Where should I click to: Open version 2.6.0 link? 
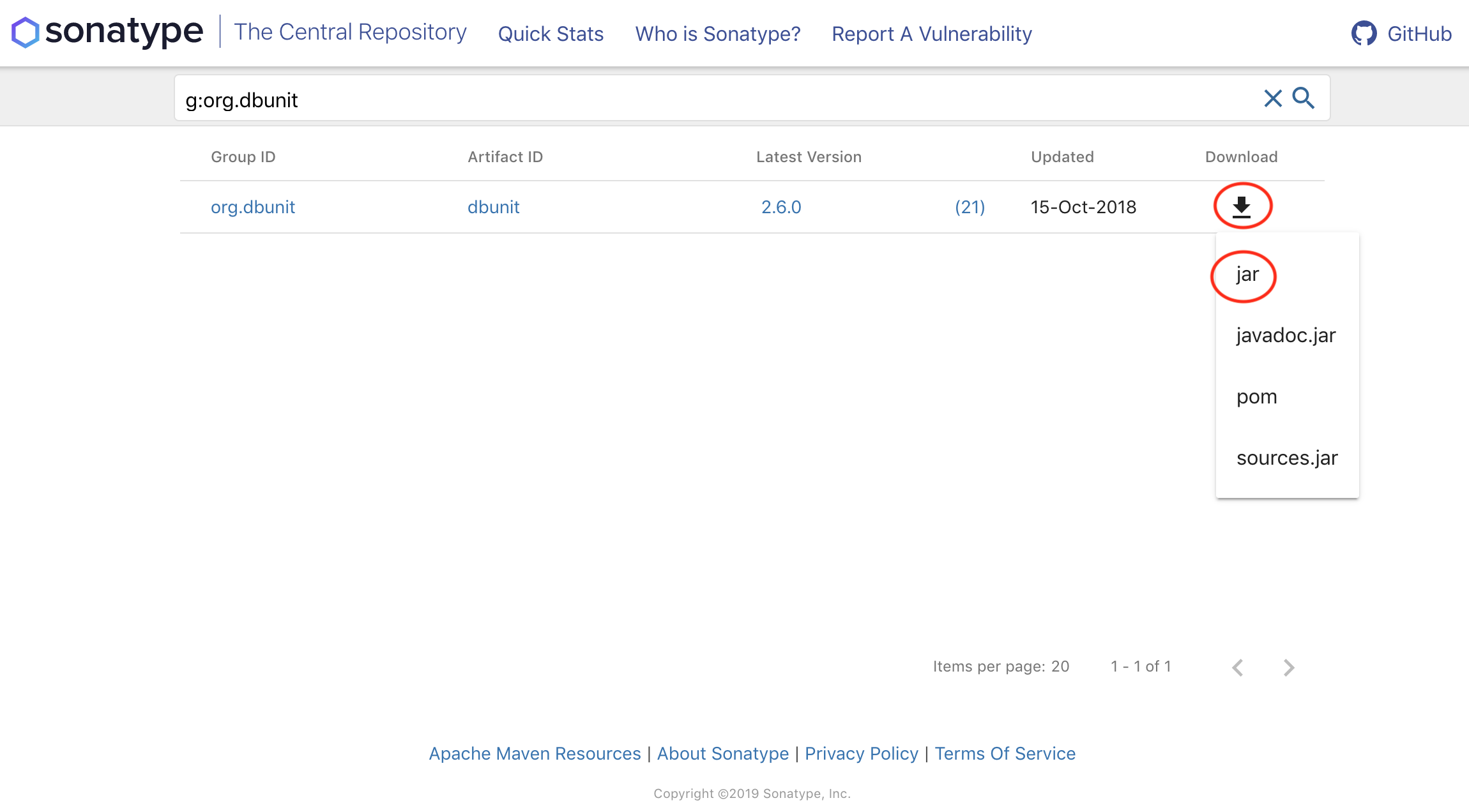pyautogui.click(x=780, y=207)
